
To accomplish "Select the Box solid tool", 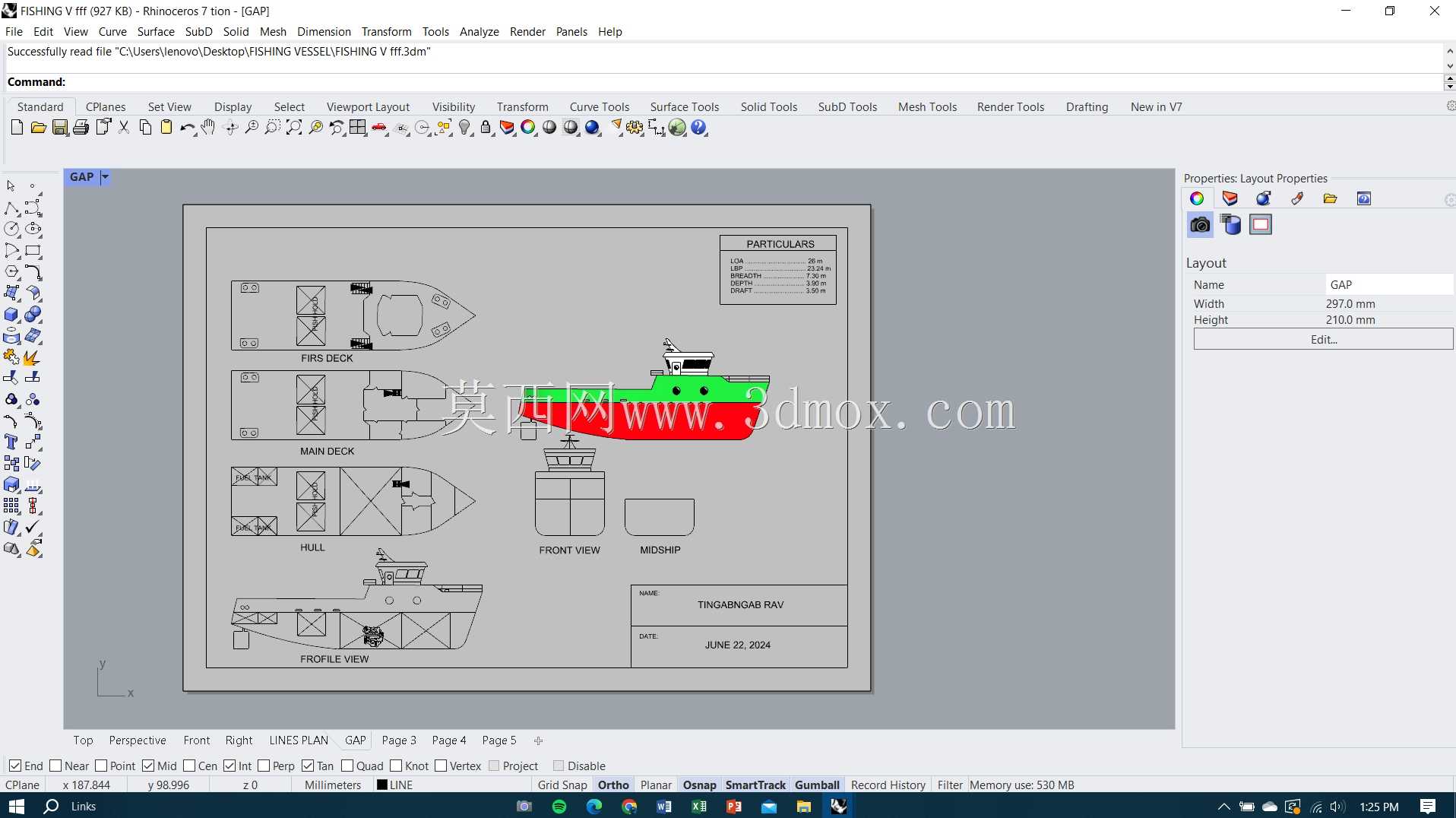I will 11,315.
